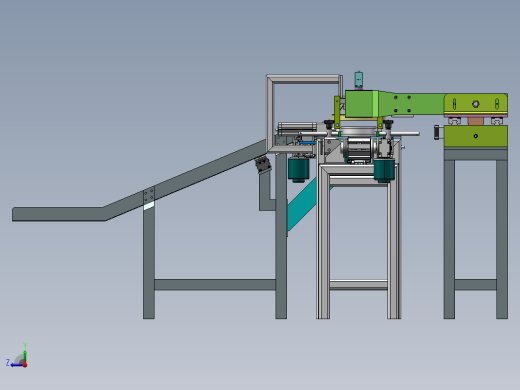Select the silver pneumatic cylinder near the frame

point(297,128)
